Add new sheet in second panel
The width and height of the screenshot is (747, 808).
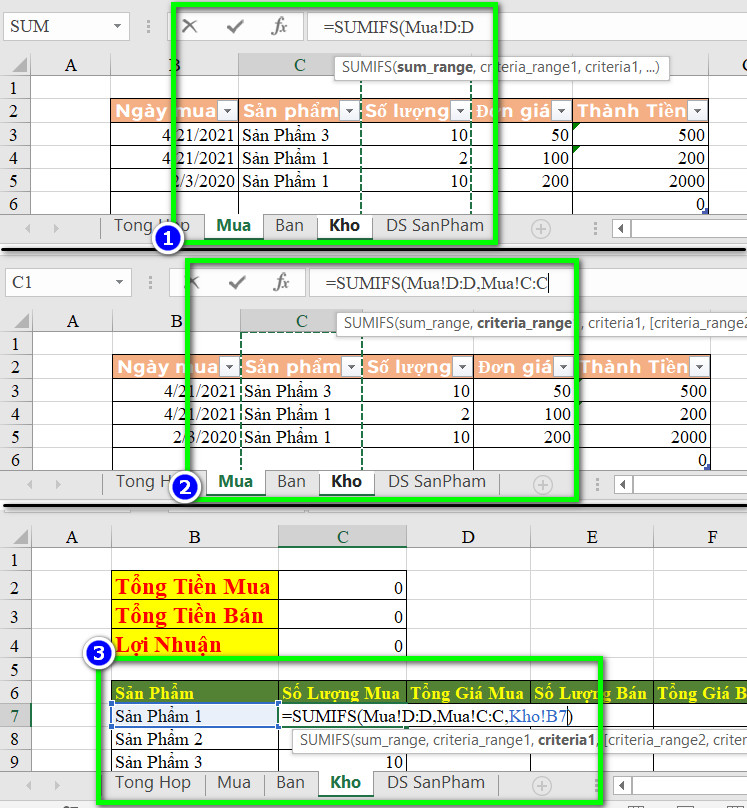pyautogui.click(x=542, y=484)
